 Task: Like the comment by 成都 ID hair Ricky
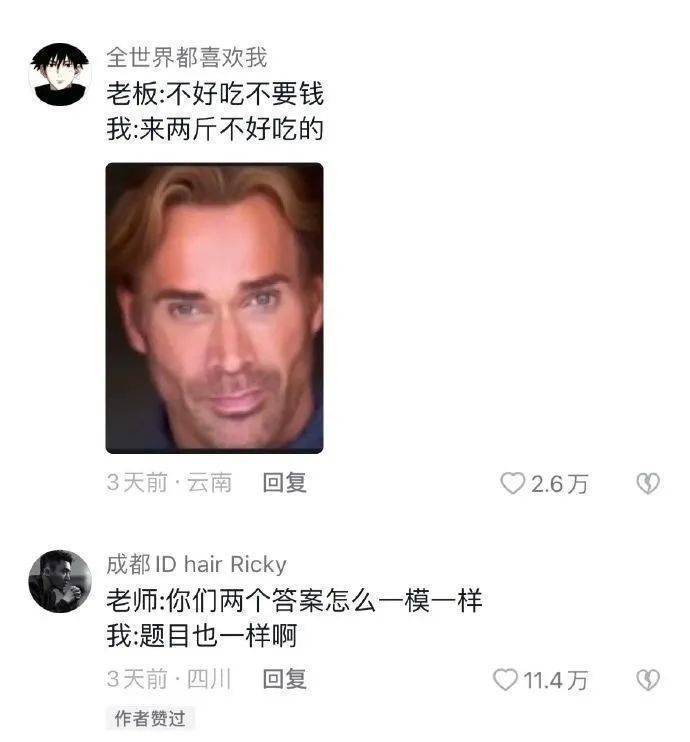tap(505, 680)
